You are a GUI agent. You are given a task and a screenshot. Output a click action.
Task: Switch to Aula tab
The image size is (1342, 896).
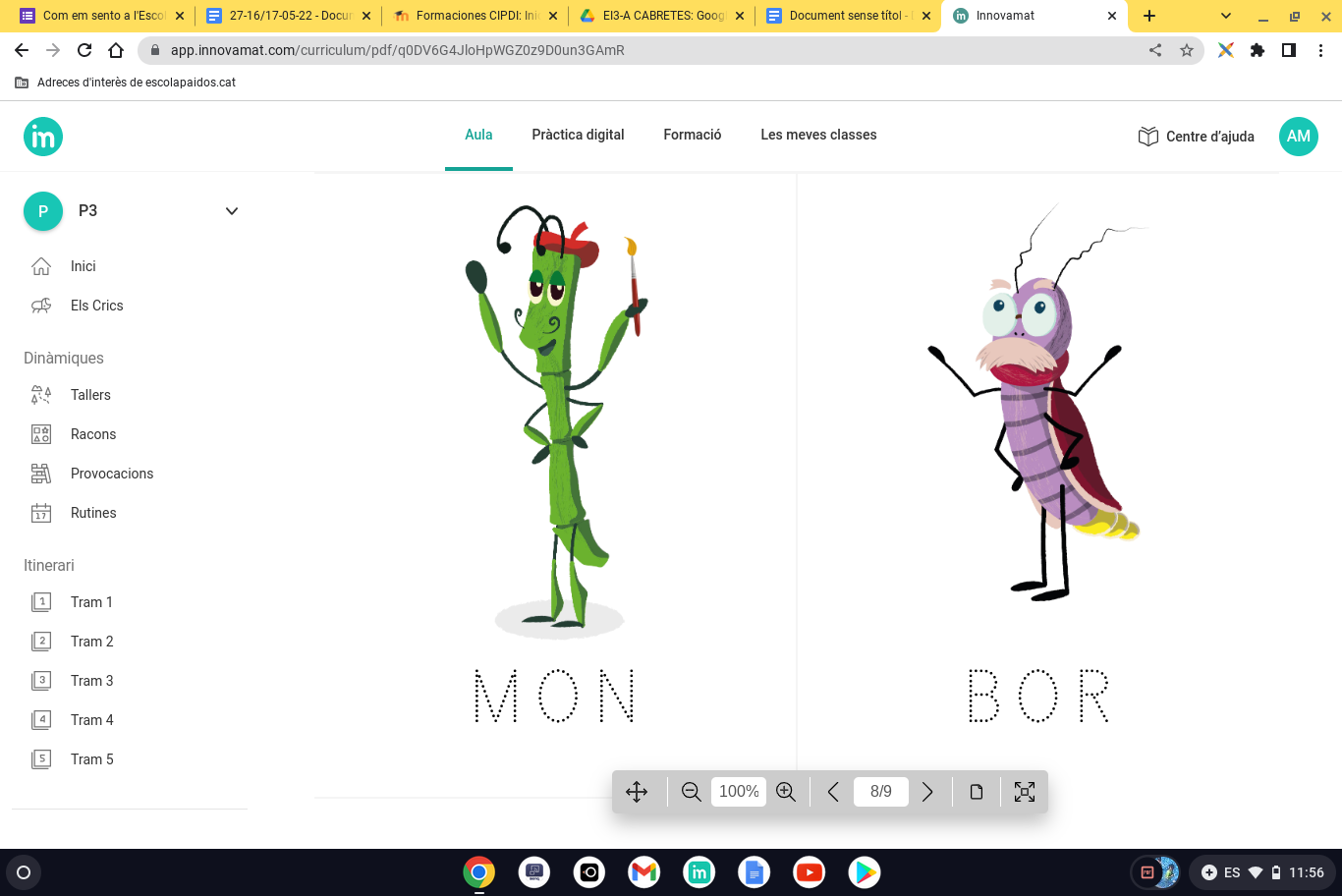(478, 135)
